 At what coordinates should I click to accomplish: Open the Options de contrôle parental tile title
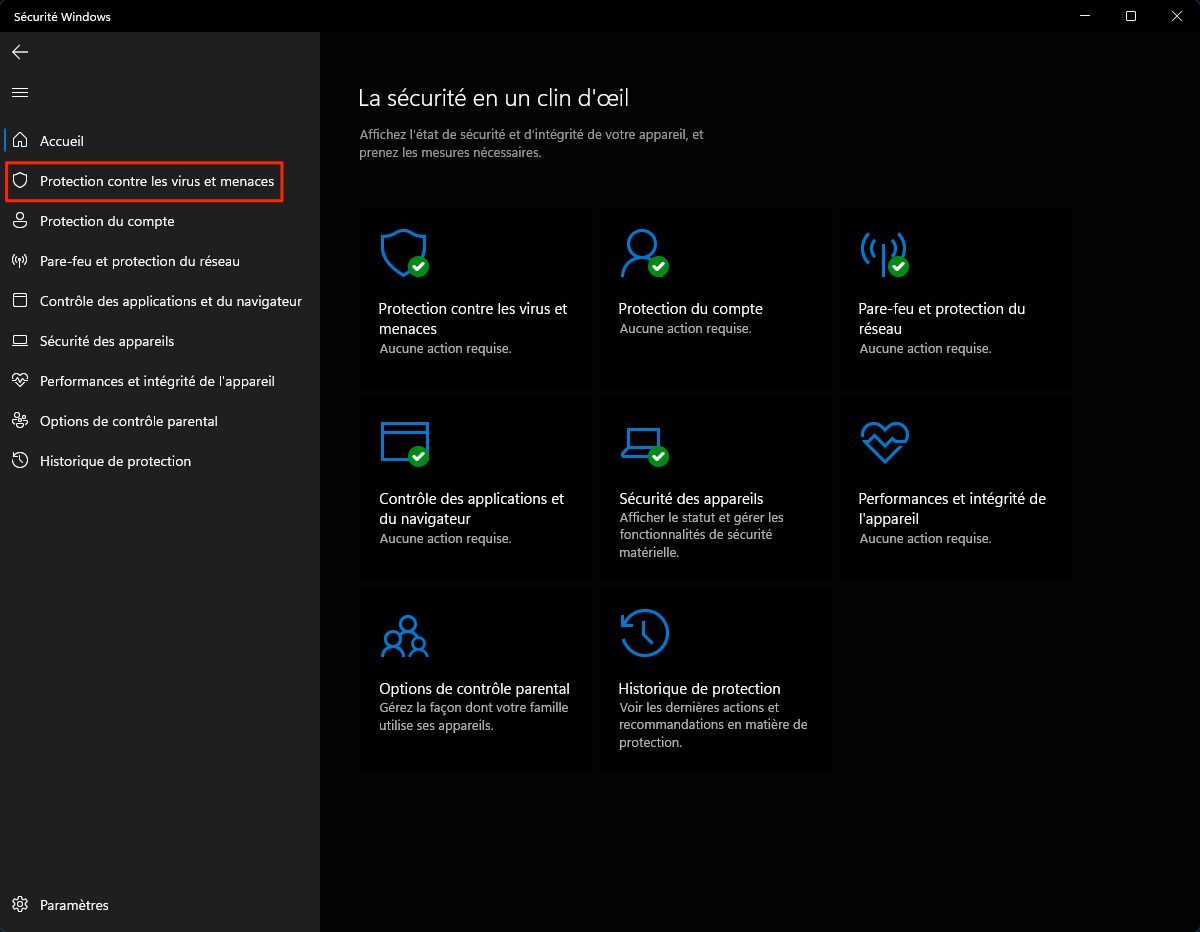pyautogui.click(x=474, y=688)
